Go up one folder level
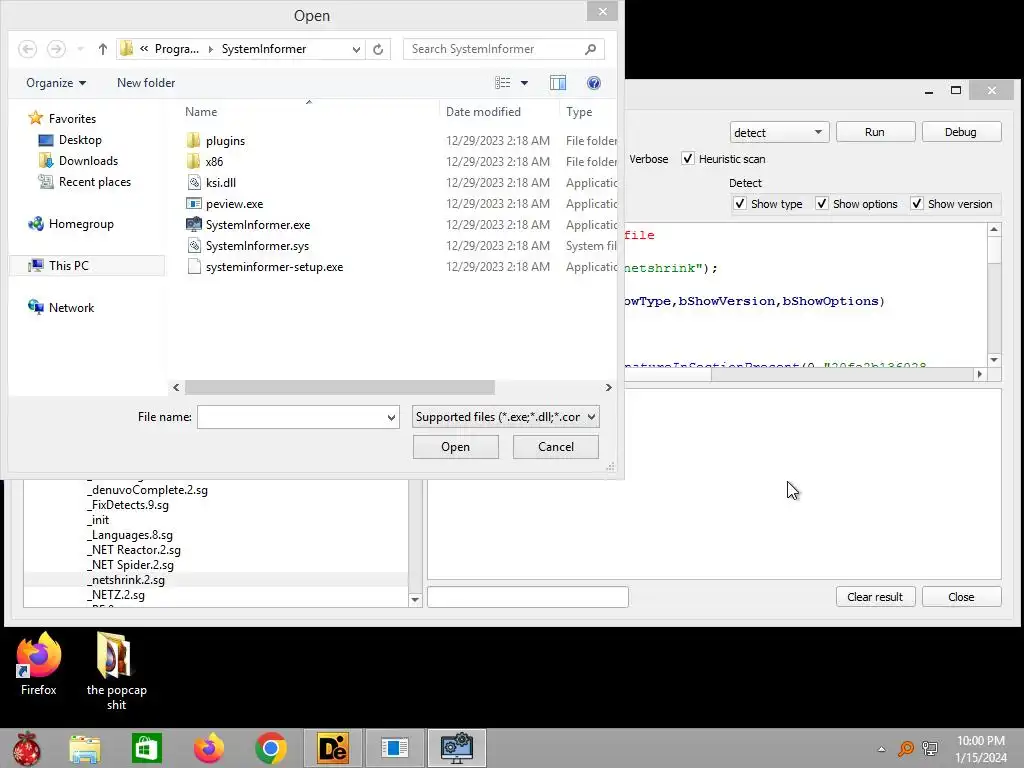This screenshot has width=1024, height=768. coord(103,49)
